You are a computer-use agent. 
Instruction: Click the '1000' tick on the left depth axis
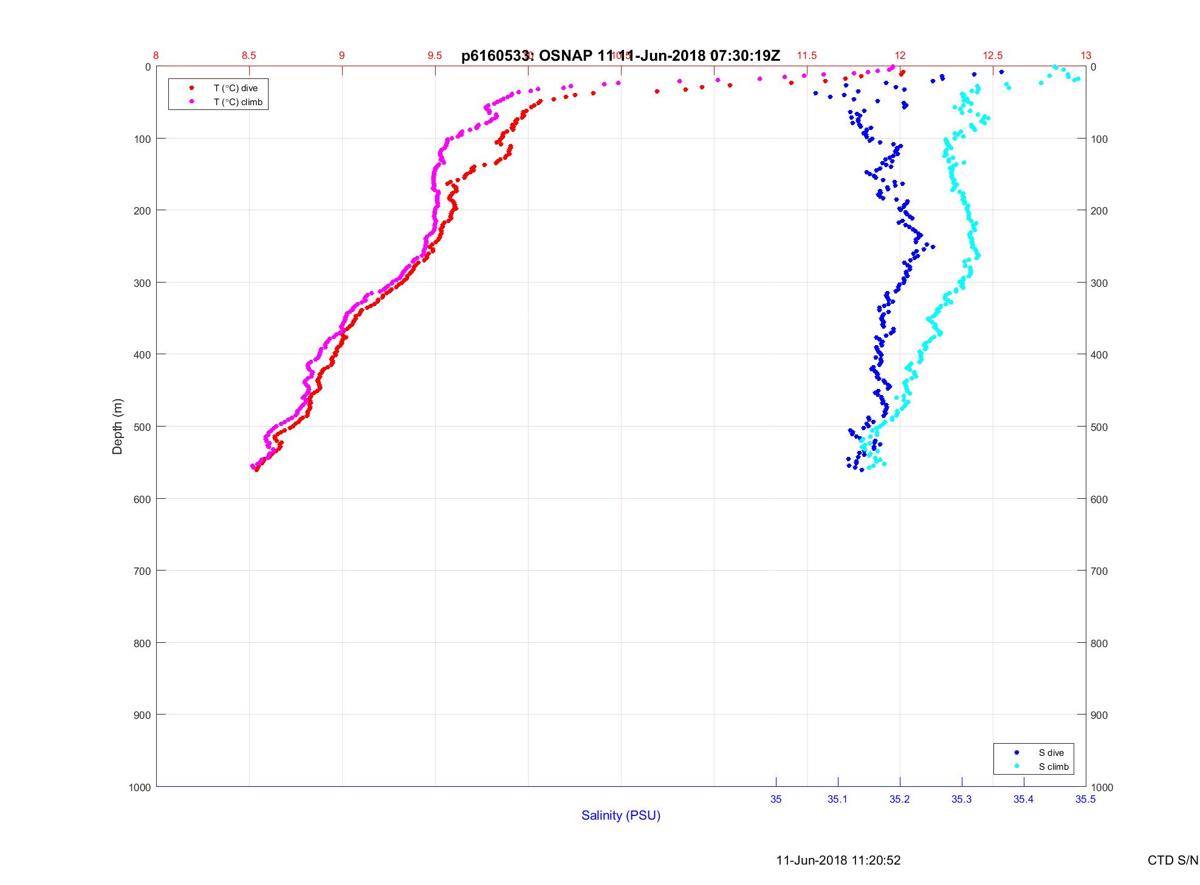pyautogui.click(x=138, y=787)
